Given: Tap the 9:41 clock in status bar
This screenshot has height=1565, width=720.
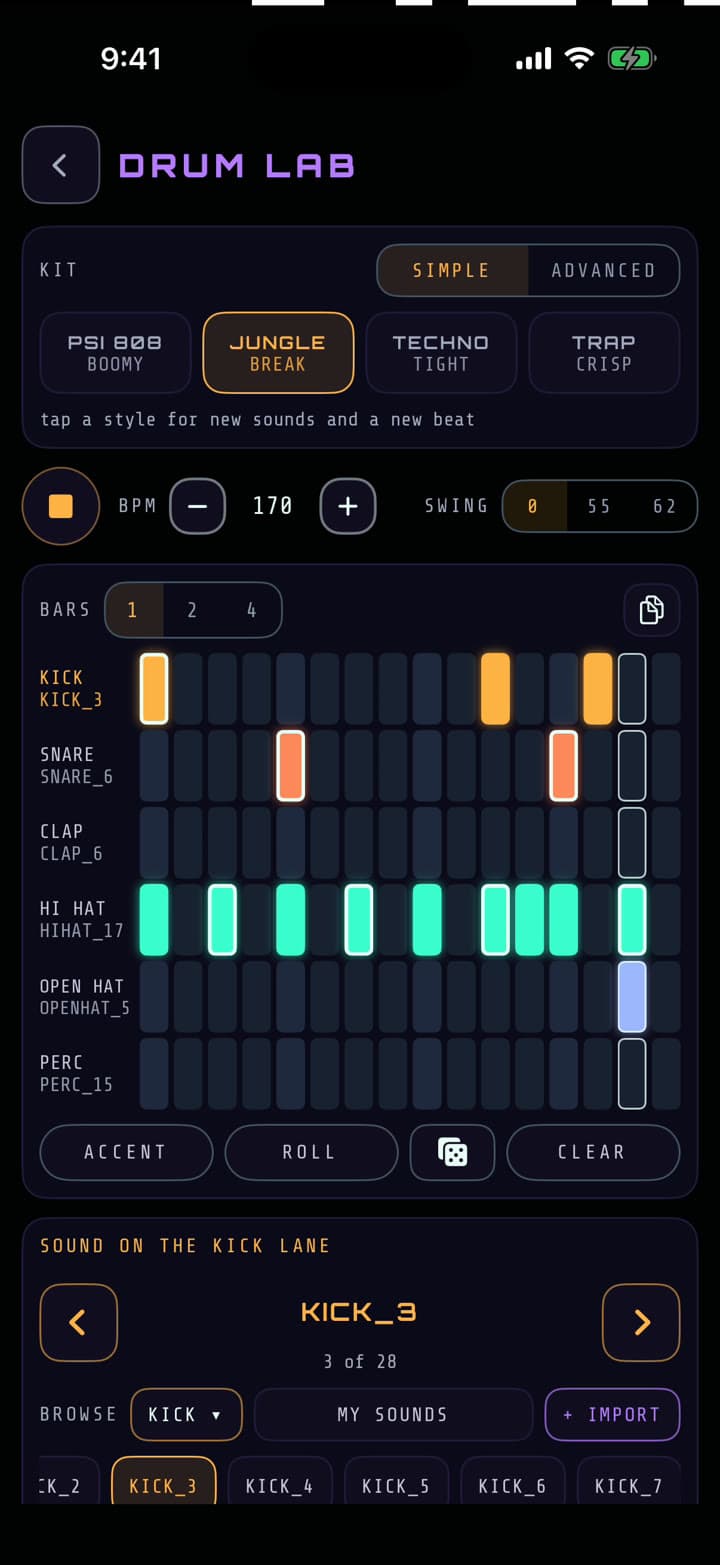Looking at the screenshot, I should coord(131,59).
